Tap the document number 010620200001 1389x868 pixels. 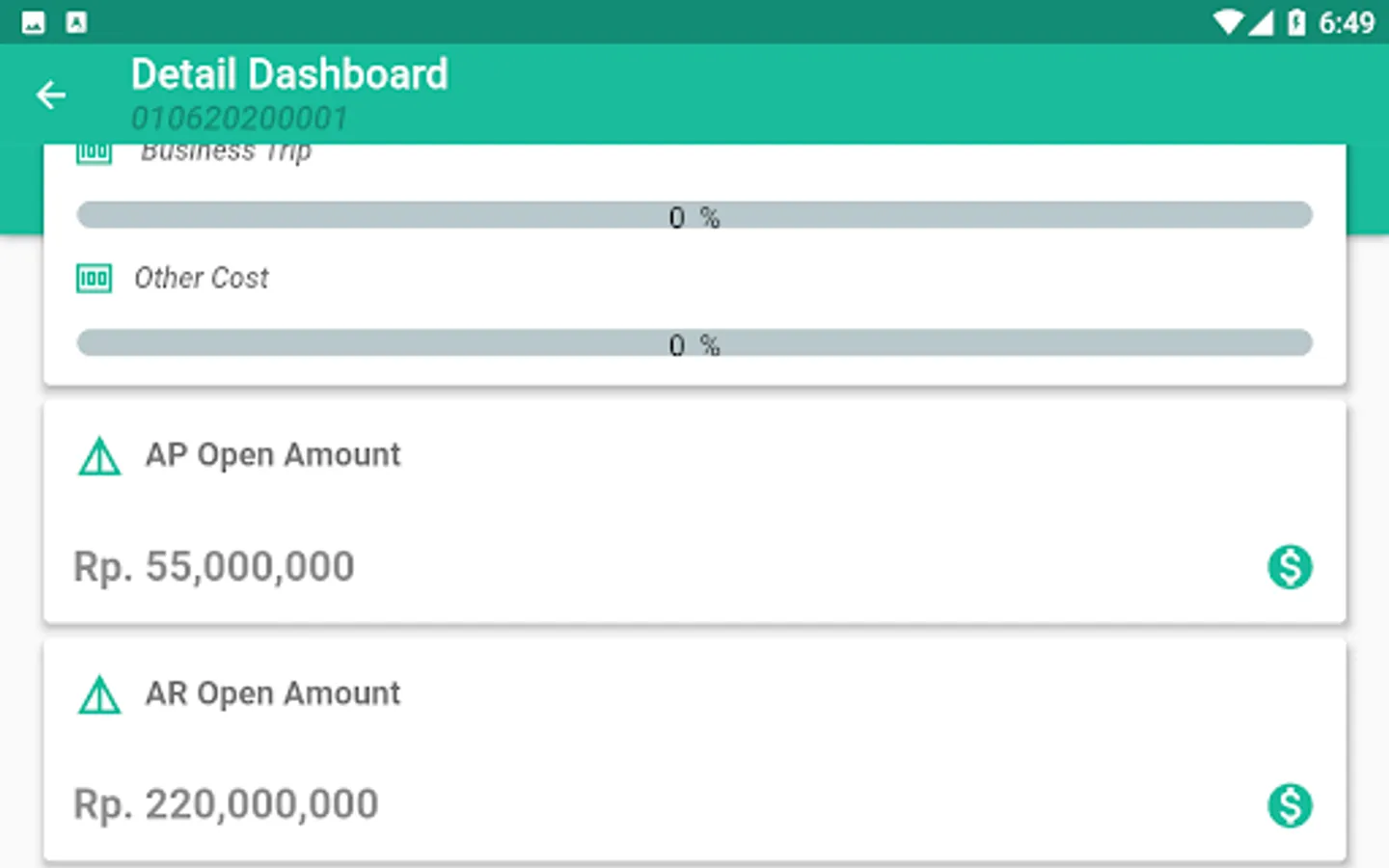239,119
